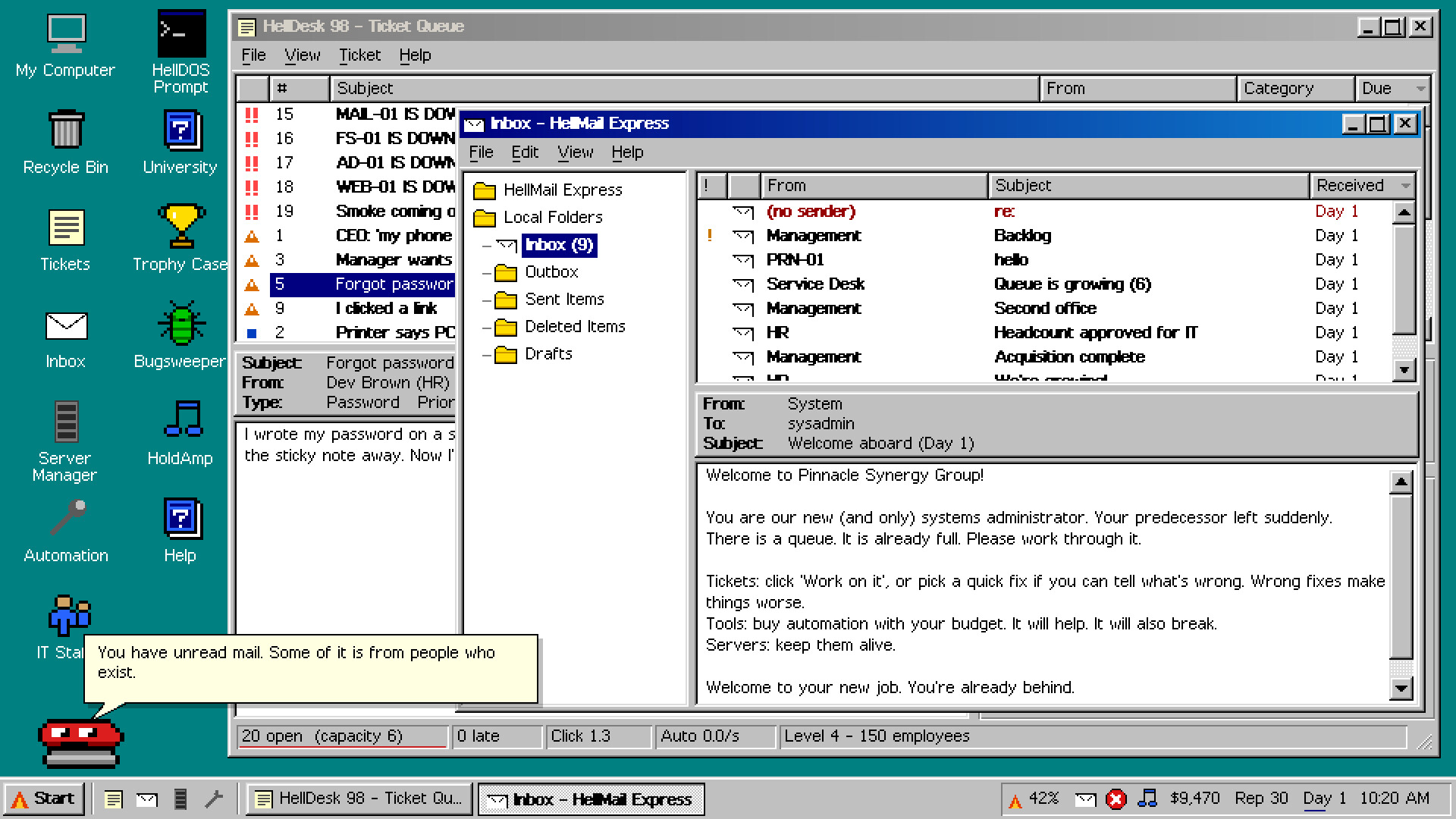Screen dimensions: 1456x819
Task: Collapse the Inbox tree node
Action: coord(487,246)
